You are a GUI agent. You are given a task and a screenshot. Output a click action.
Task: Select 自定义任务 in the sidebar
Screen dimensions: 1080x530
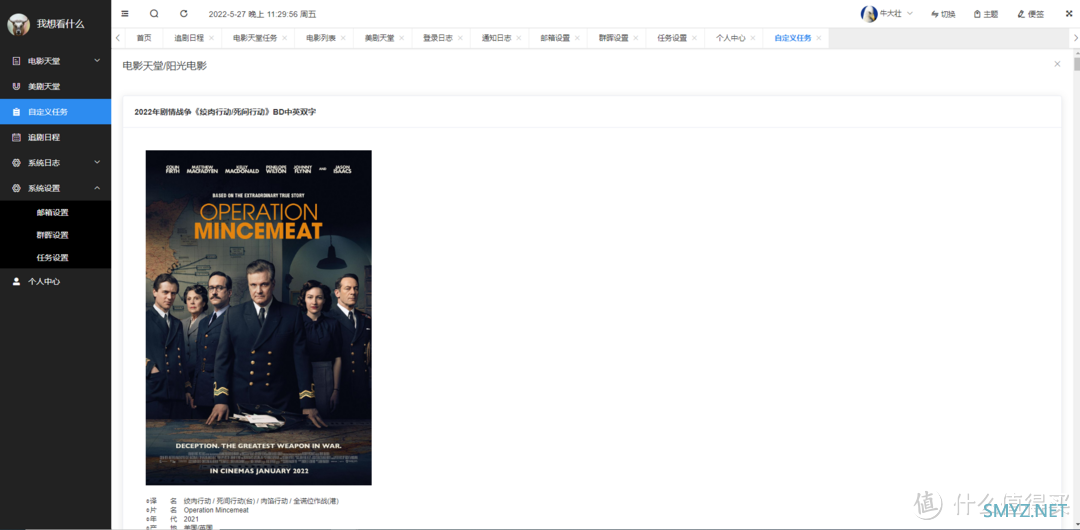tap(55, 112)
